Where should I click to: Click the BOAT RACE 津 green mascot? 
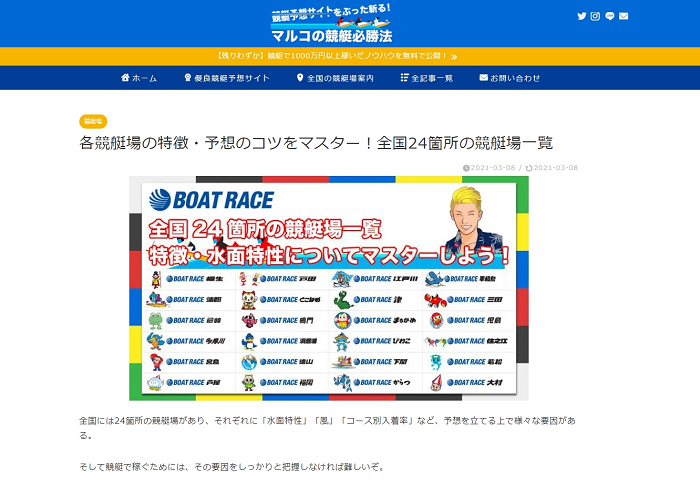(343, 300)
